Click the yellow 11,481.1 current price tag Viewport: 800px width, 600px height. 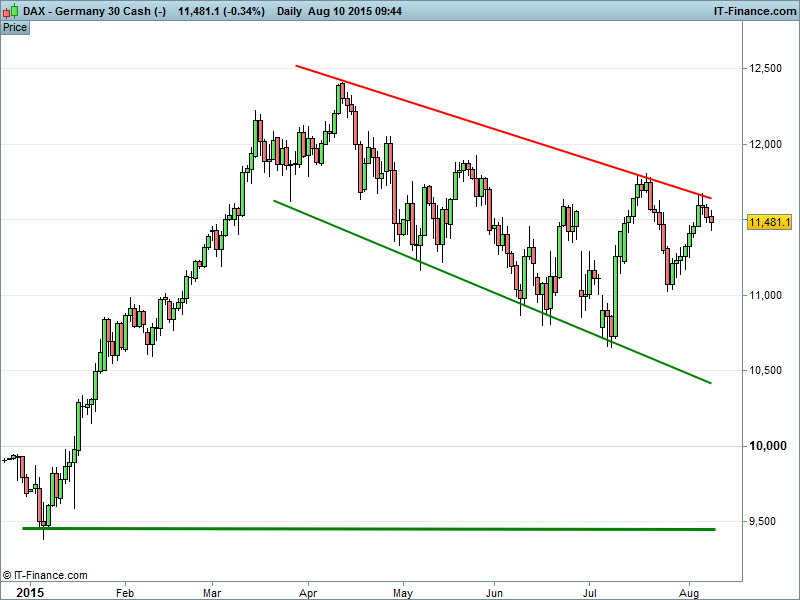click(770, 222)
